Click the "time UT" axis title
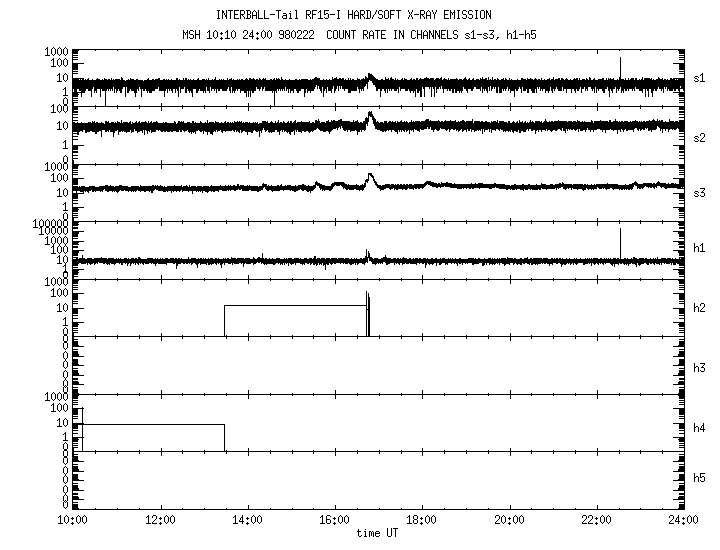Screen dimensions: 720x550 (x=377, y=533)
